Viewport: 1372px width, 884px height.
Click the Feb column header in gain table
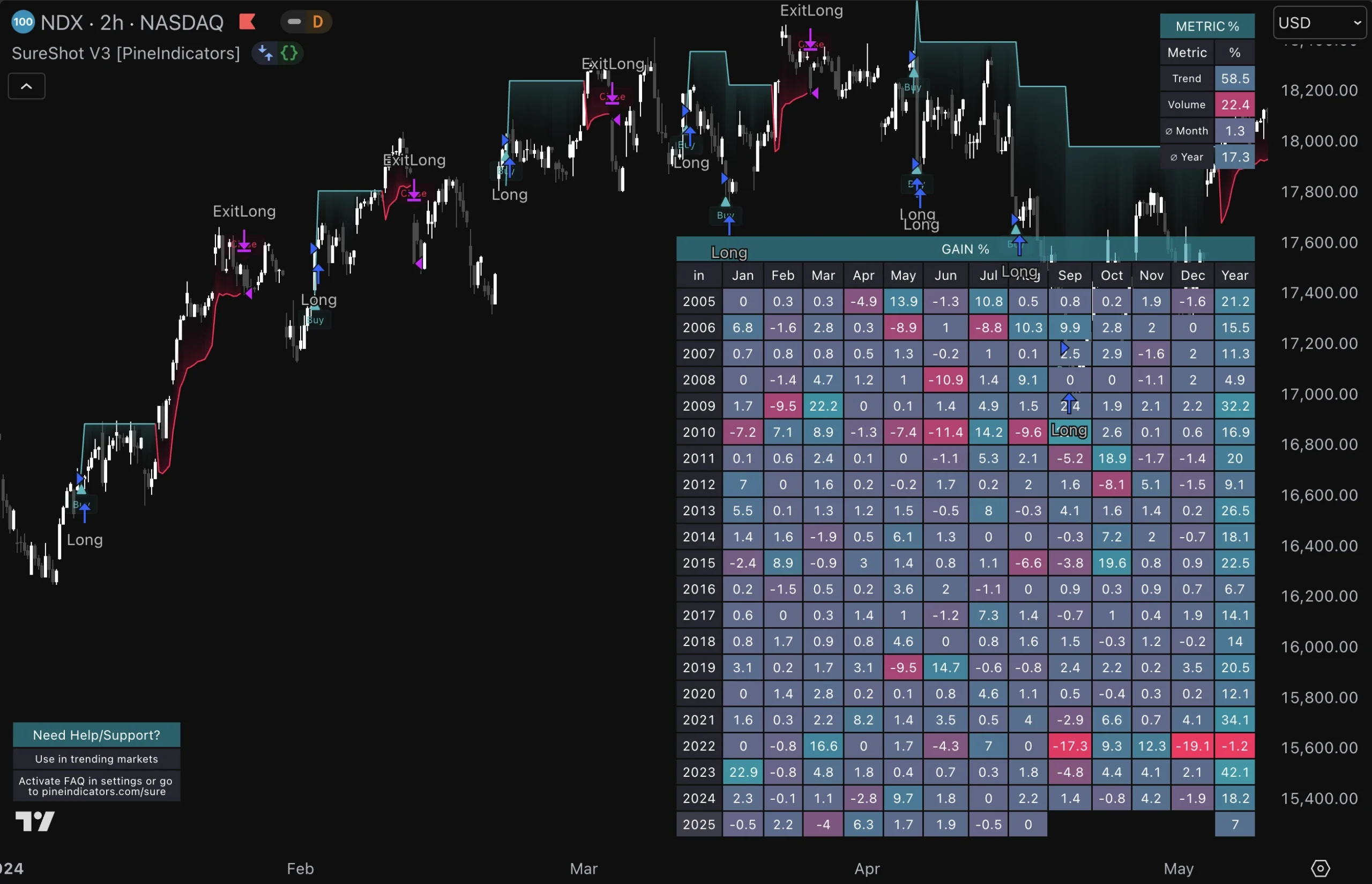pos(782,276)
